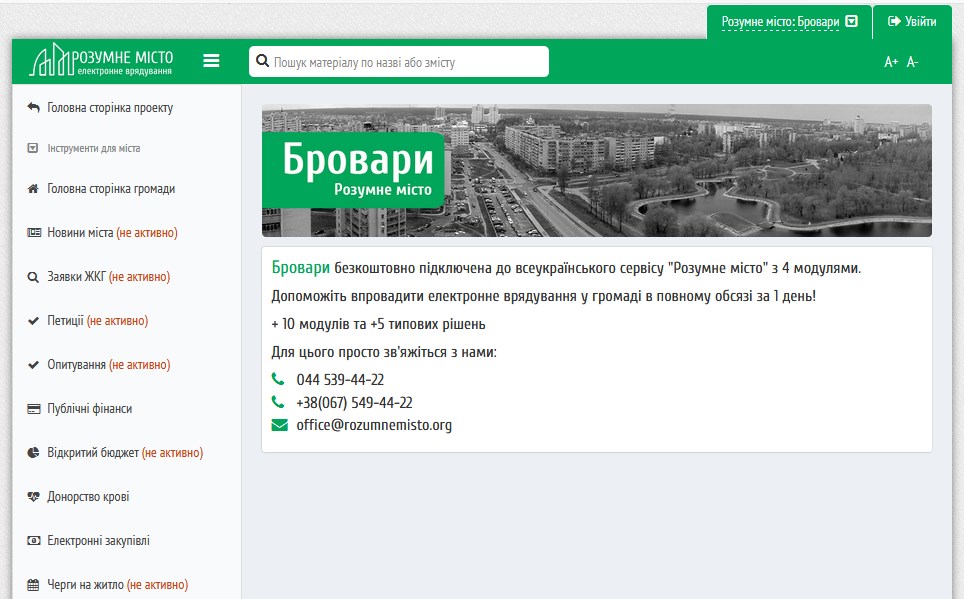Viewport: 964px width, 599px height.
Task: Decrease font size with A-
Action: click(x=912, y=62)
